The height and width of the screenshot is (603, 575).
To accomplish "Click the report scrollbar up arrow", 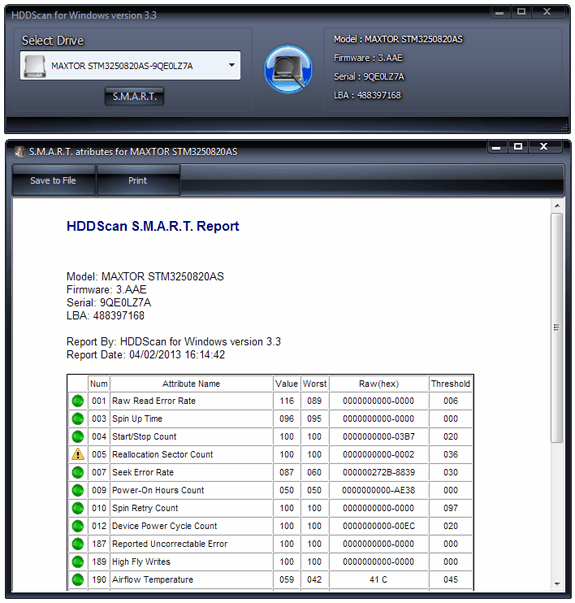I will point(557,206).
